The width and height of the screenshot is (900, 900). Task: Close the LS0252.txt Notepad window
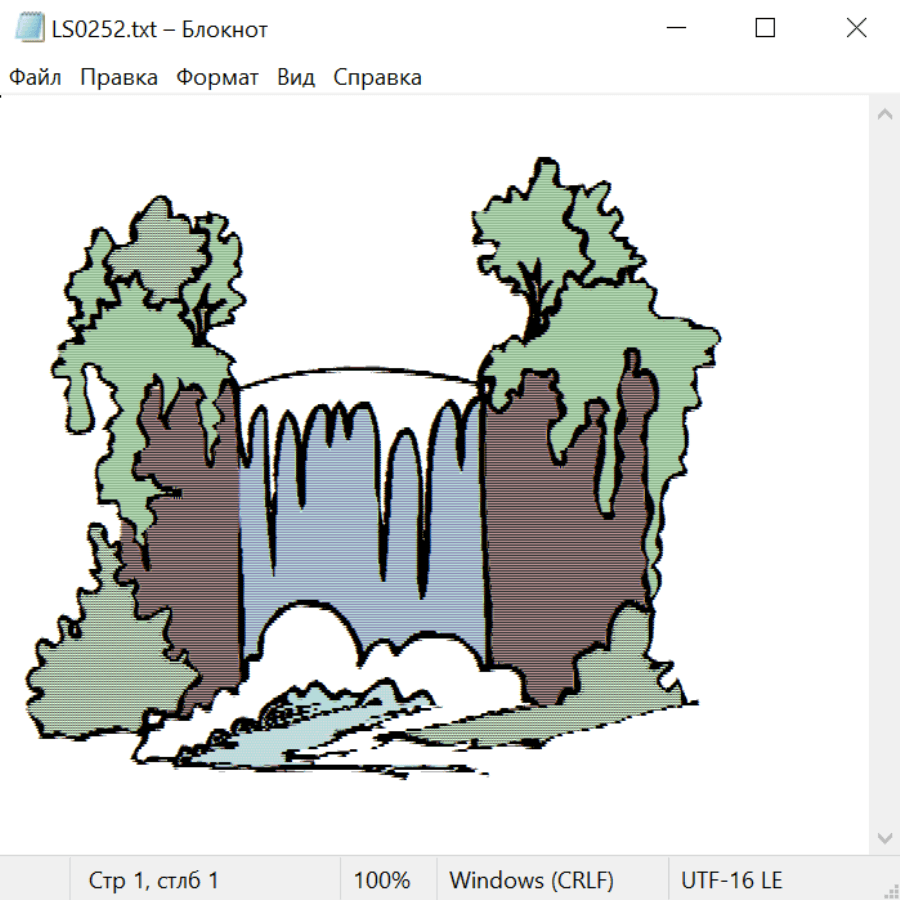(x=856, y=29)
